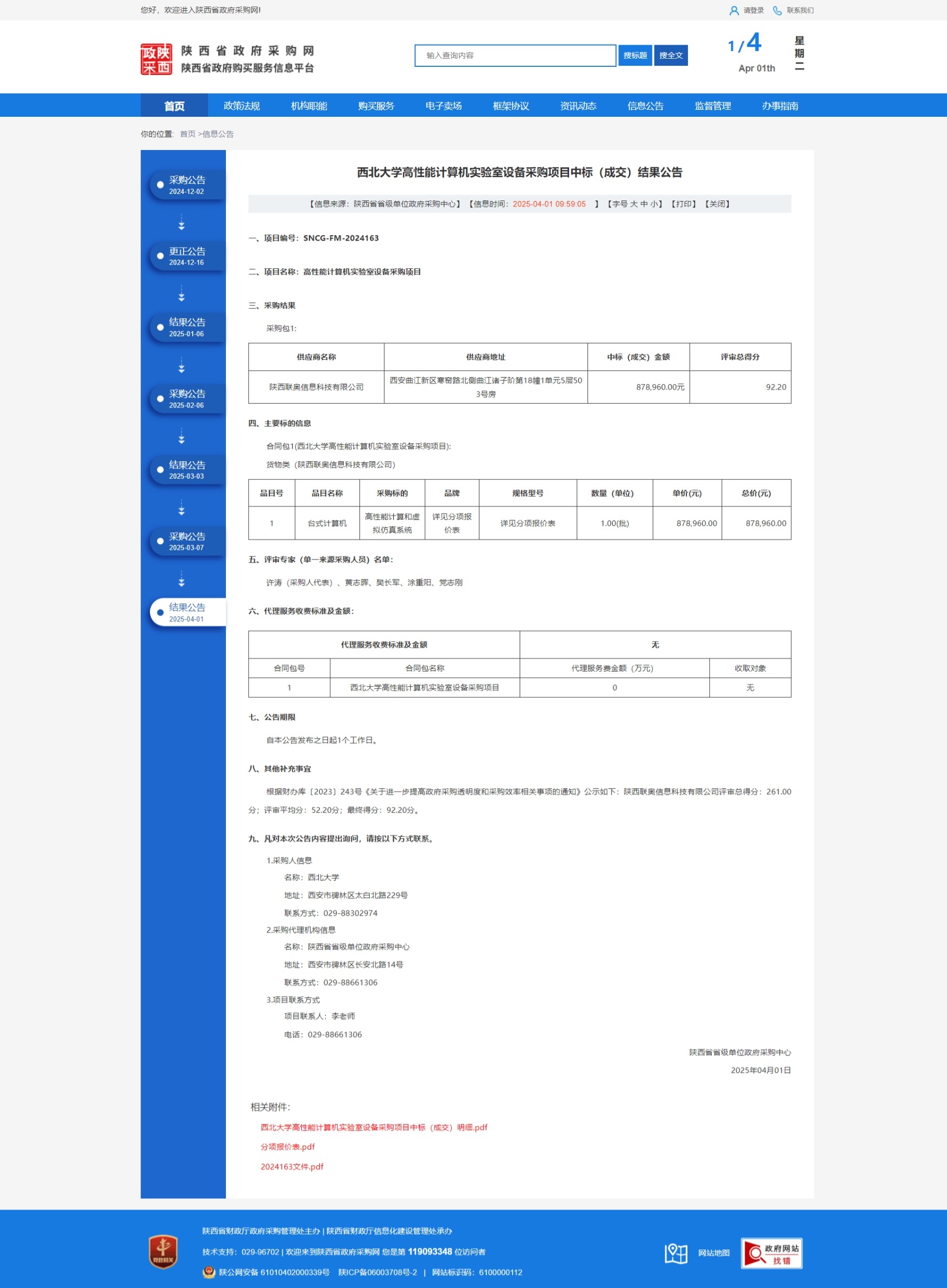Open the 政策法规 navigation menu
Screen dimensions: 947x1288
click(x=241, y=106)
